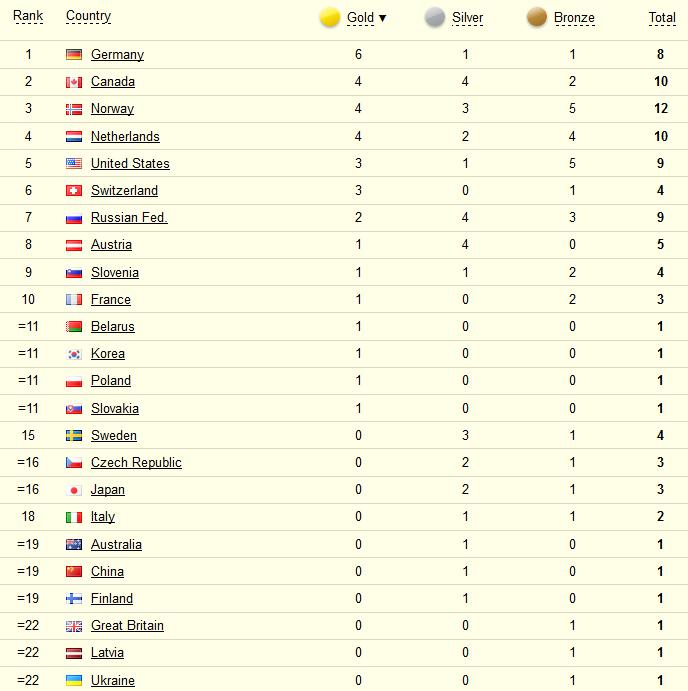Click the Sweden flag icon
Image resolution: width=688 pixels, height=691 pixels.
(74, 435)
